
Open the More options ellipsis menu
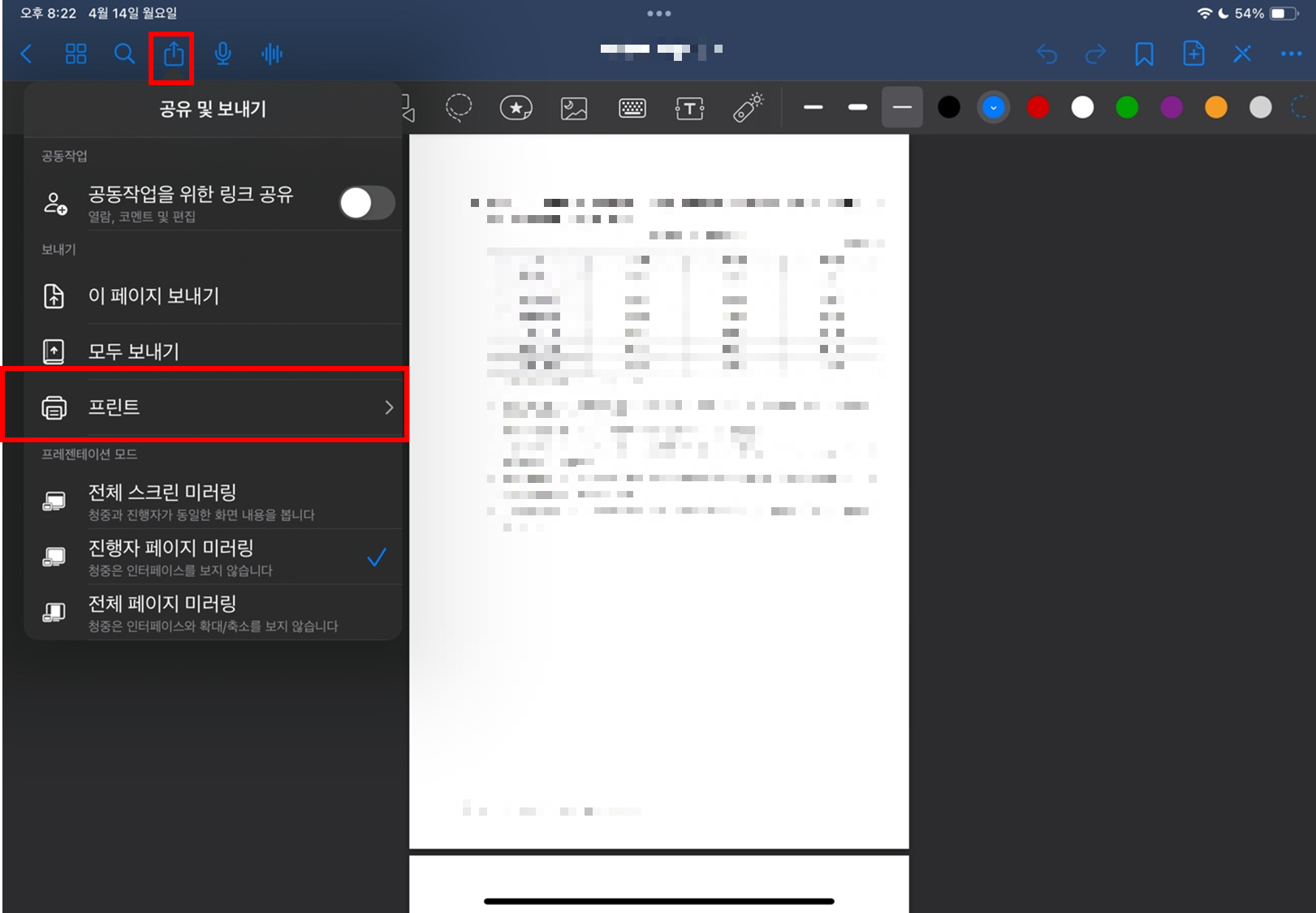(x=1291, y=54)
